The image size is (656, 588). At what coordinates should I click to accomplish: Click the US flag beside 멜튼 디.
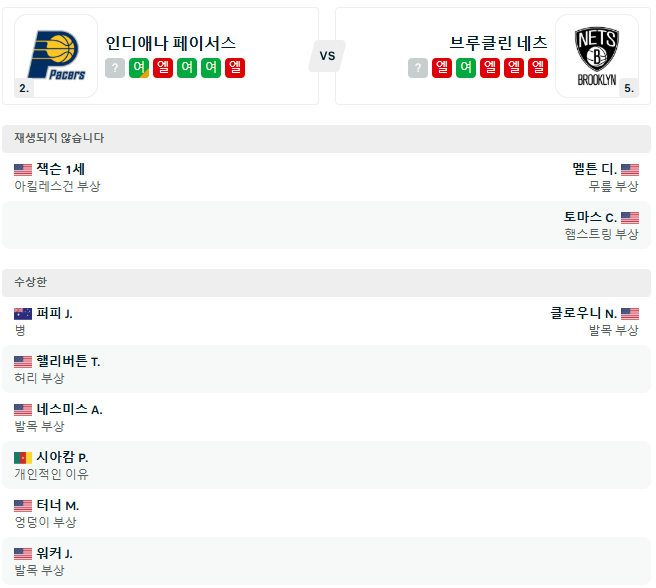coord(630,170)
